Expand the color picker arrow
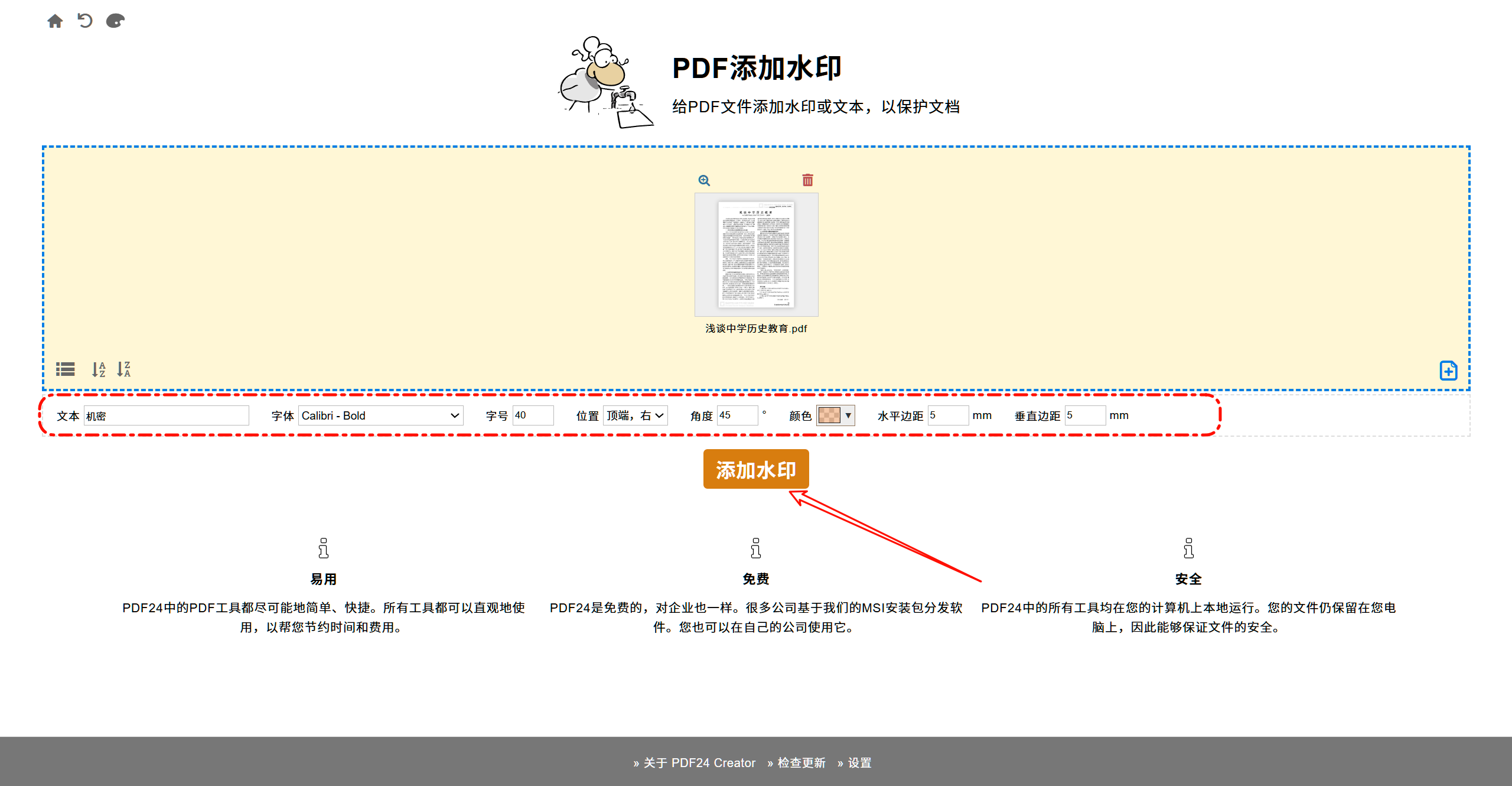This screenshot has height=786, width=1512. (x=848, y=415)
